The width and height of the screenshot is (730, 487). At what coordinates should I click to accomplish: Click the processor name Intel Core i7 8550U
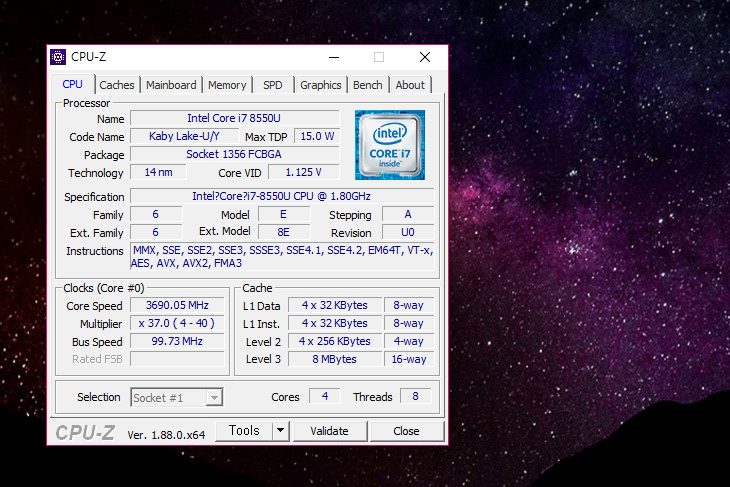[x=234, y=118]
